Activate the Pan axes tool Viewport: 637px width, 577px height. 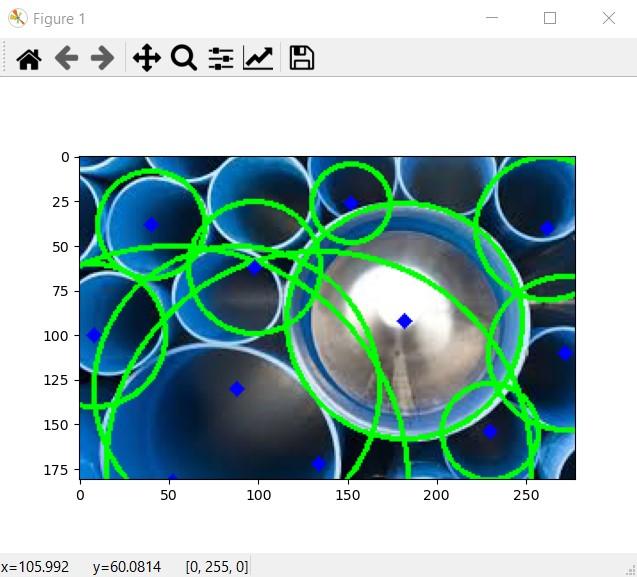click(x=147, y=58)
